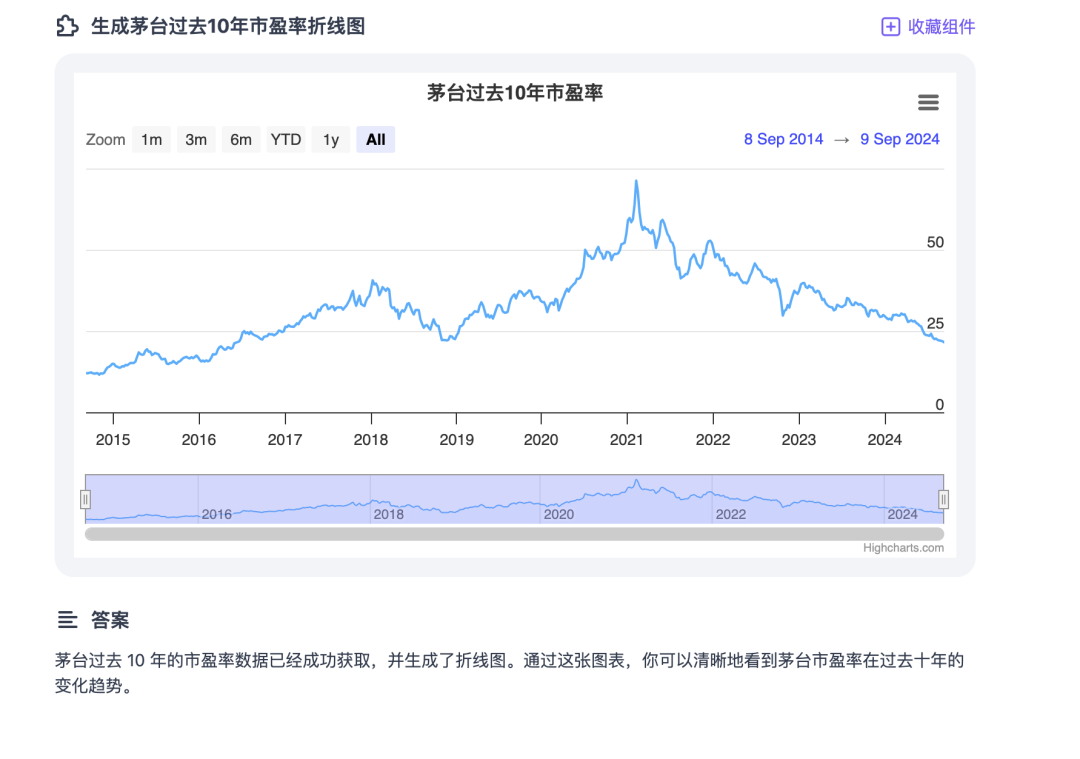The height and width of the screenshot is (759, 1080).
Task: Click the 2021 peak on the line chart
Action: pyautogui.click(x=636, y=181)
